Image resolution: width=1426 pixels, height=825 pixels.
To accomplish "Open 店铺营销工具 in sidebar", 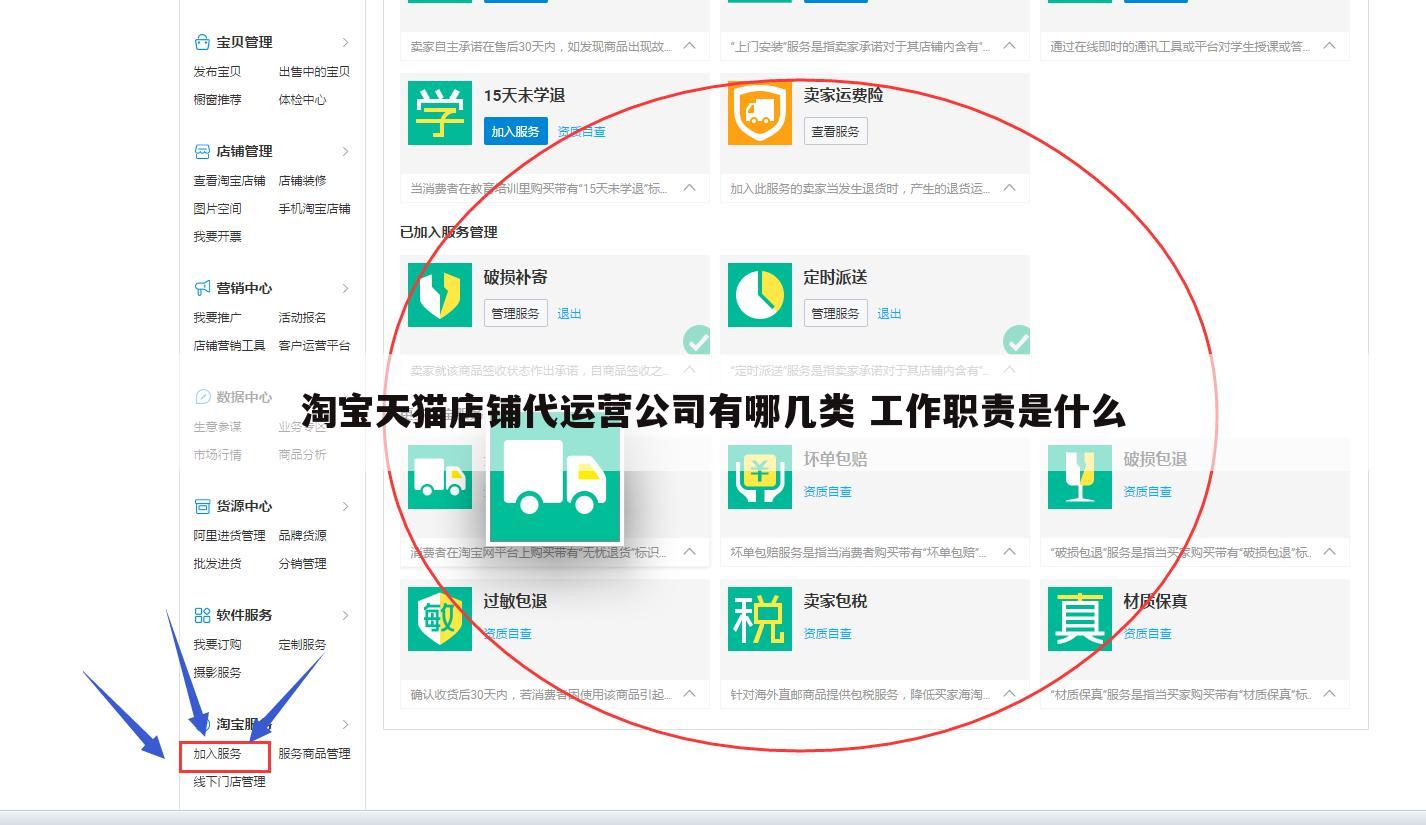I will (229, 345).
